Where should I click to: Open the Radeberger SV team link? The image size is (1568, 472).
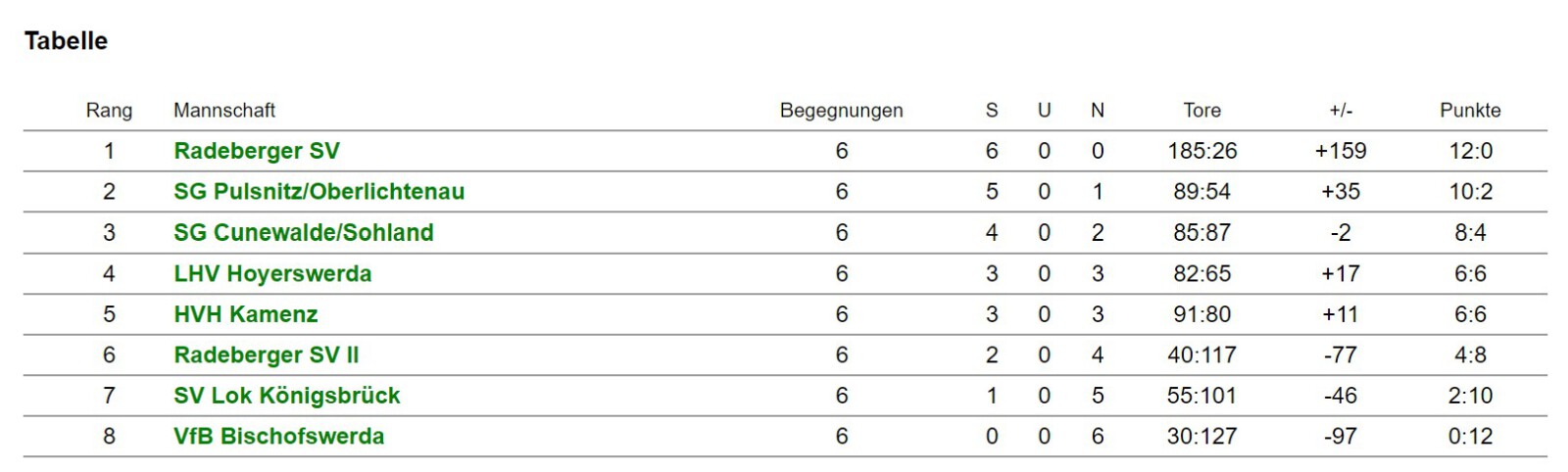click(257, 151)
